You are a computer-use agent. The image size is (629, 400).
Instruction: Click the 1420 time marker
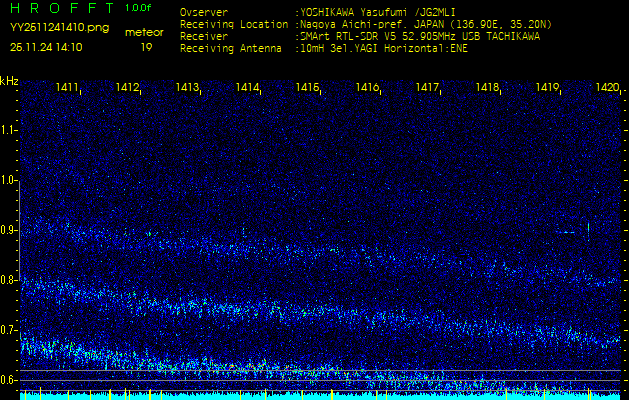pyautogui.click(x=607, y=88)
